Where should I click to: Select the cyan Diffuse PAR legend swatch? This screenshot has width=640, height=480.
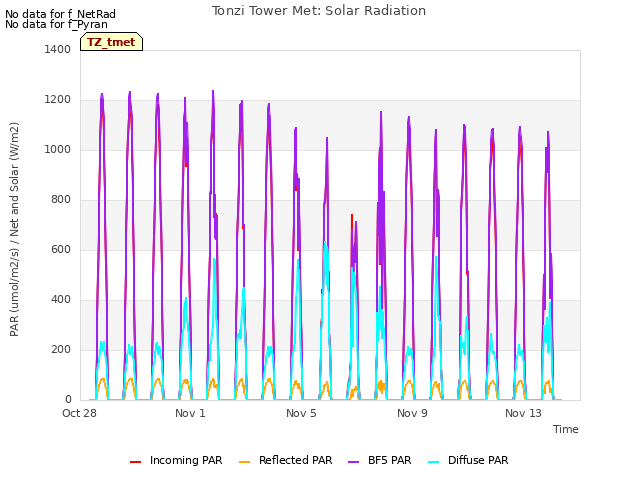[434, 462]
